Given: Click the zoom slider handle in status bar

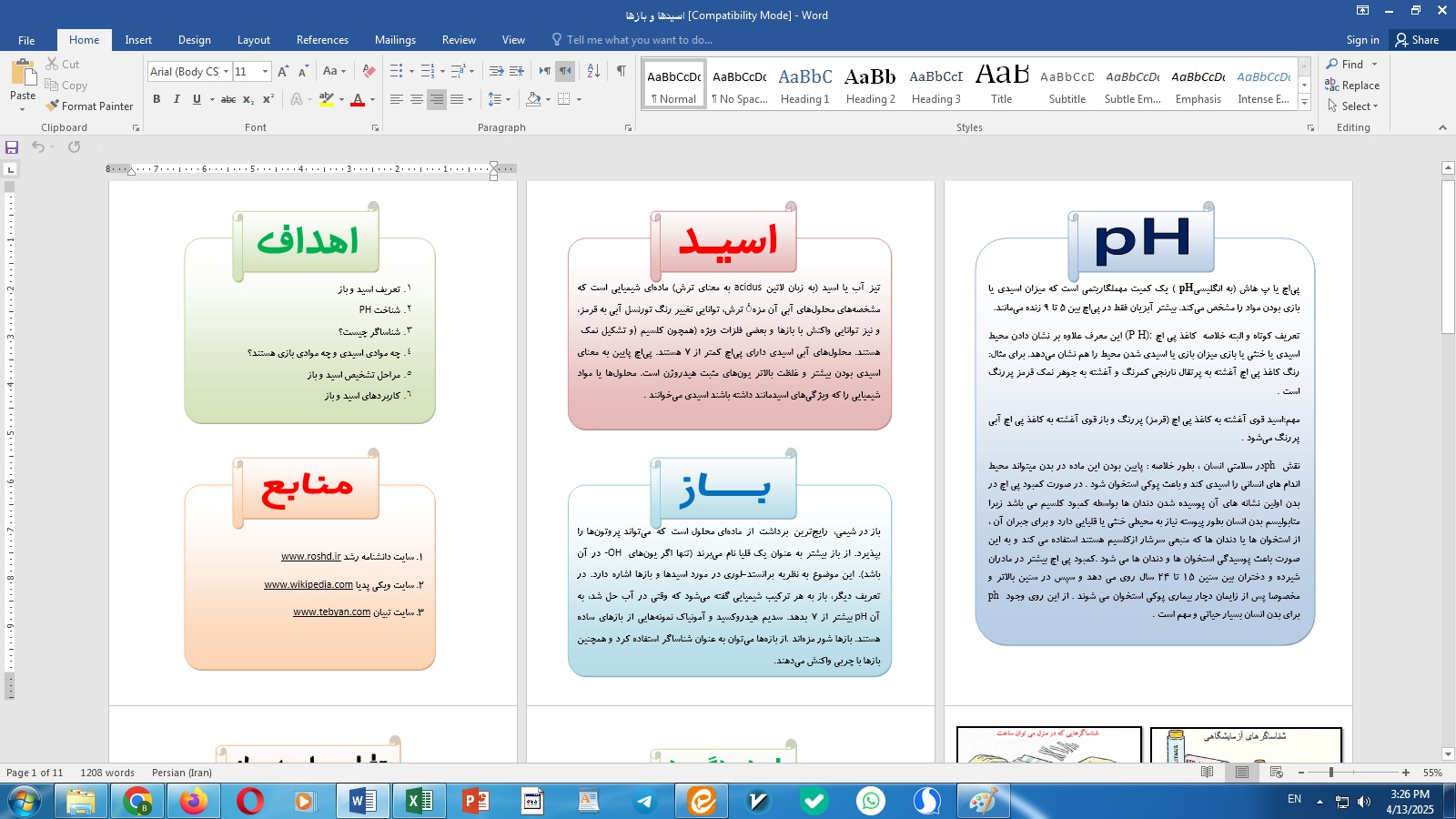Looking at the screenshot, I should (x=1331, y=773).
